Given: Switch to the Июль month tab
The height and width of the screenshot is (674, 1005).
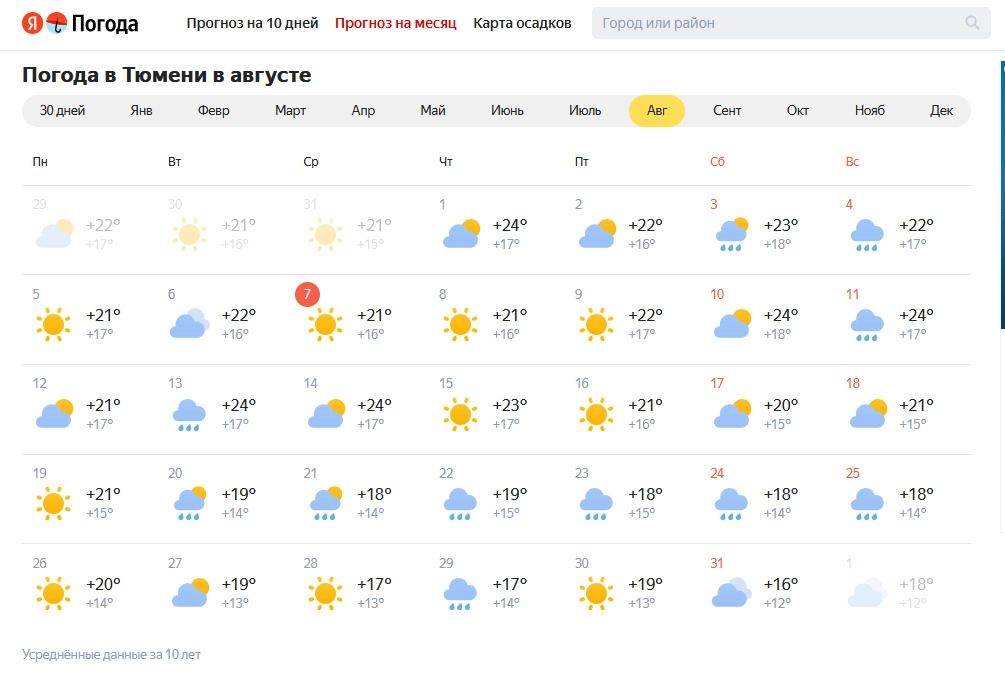Looking at the screenshot, I should 585,111.
